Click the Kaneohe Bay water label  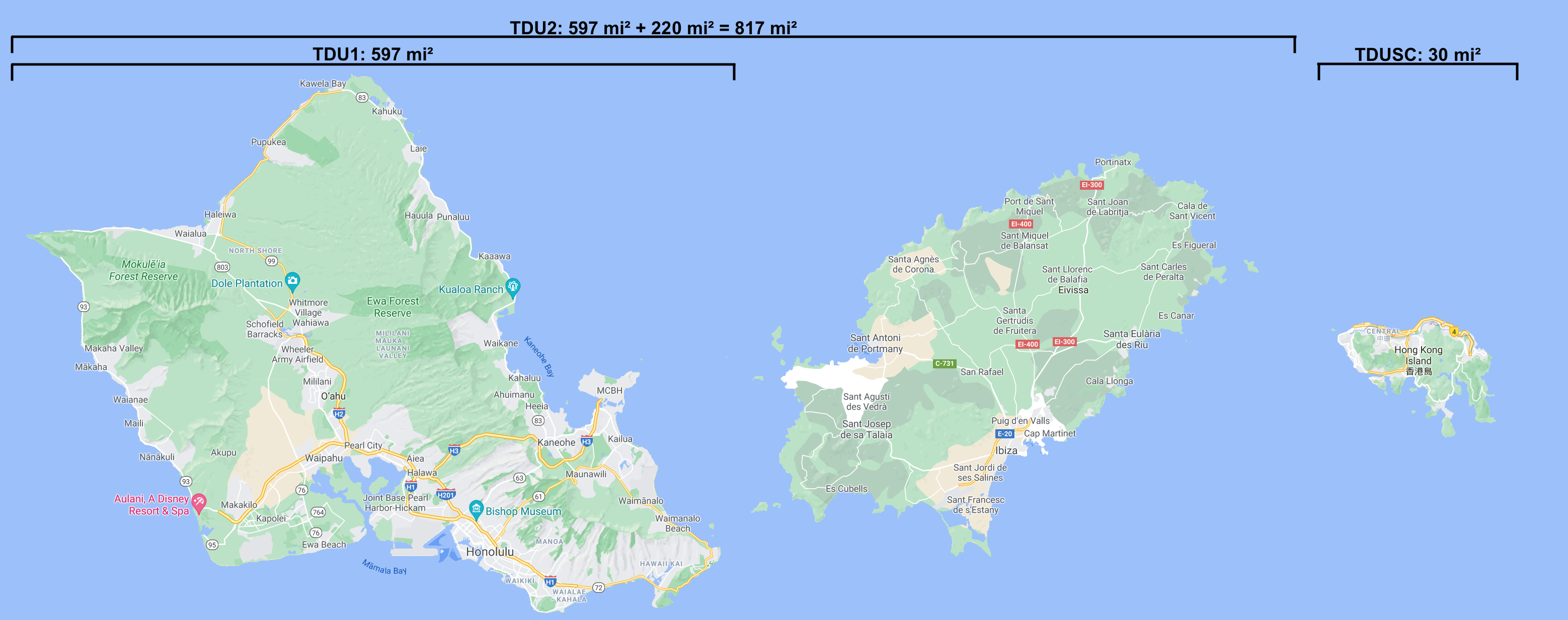[539, 356]
